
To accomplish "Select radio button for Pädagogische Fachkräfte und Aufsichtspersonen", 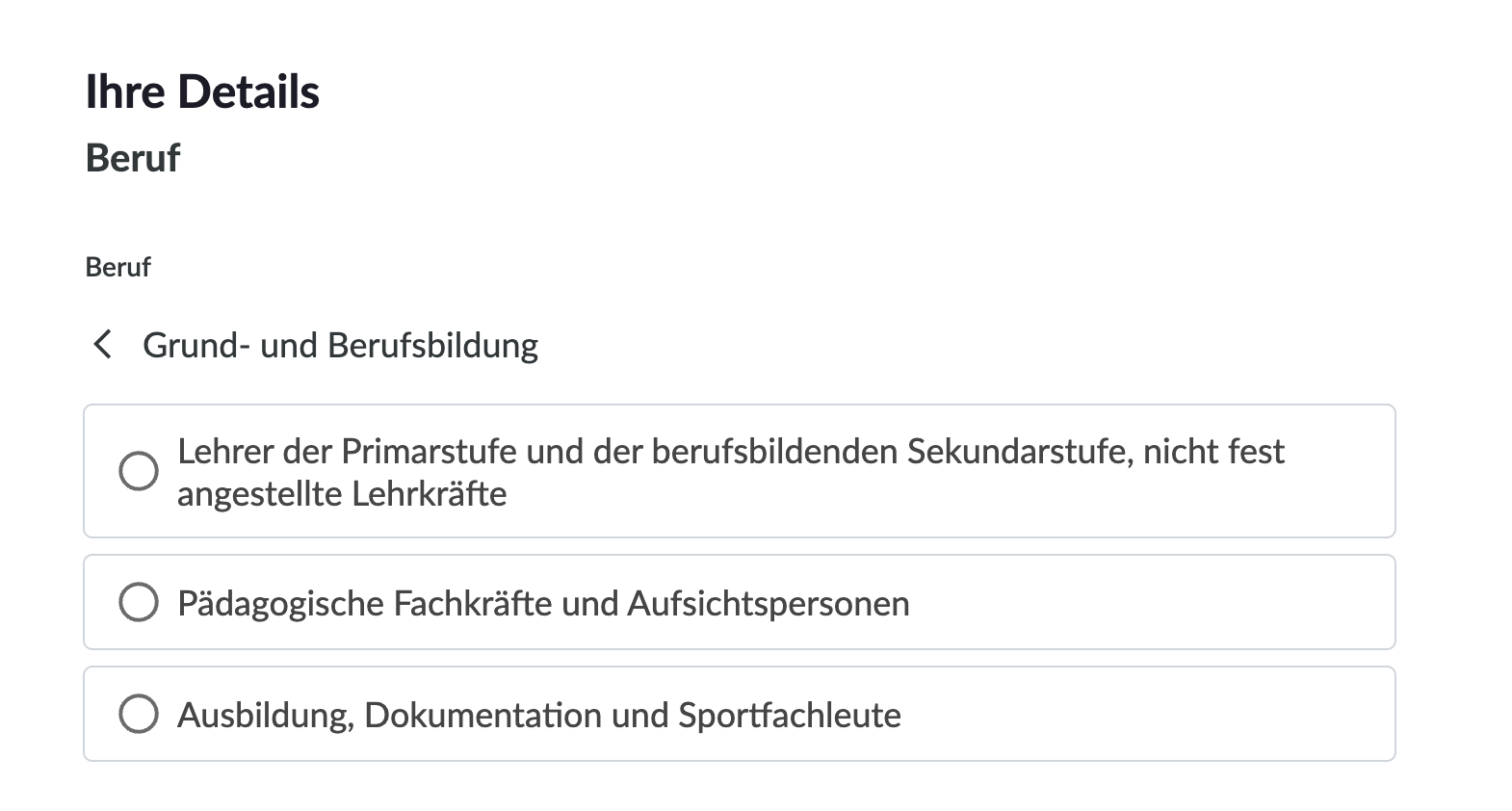I will (138, 602).
